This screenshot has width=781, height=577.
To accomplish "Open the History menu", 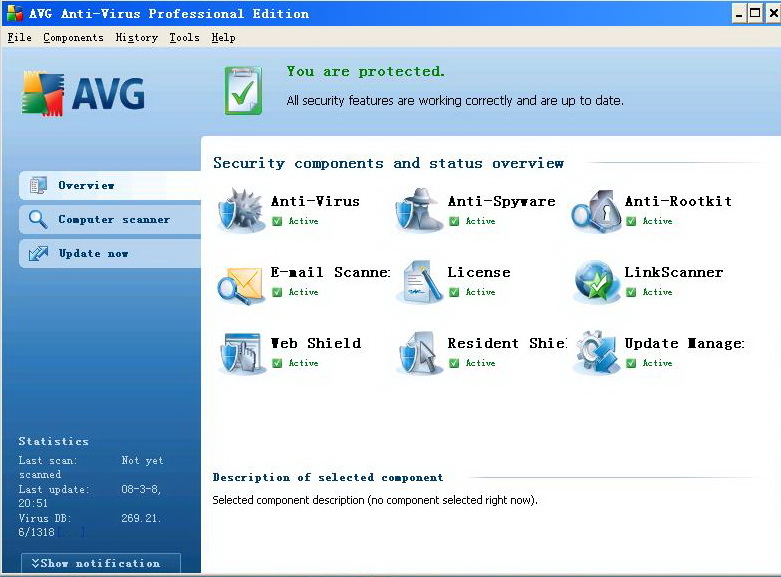I will coord(136,38).
